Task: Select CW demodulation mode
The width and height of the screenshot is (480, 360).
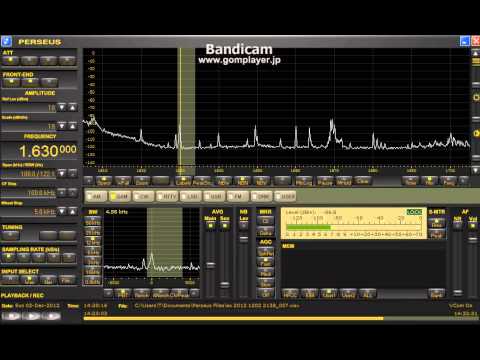Action: coord(144,196)
